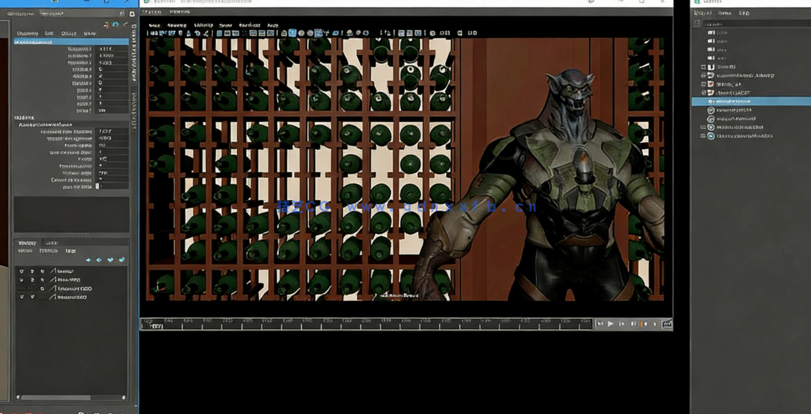Click the blue icon at Channel Box top right
Viewport: 811px width, 414px height.
(x=115, y=24)
